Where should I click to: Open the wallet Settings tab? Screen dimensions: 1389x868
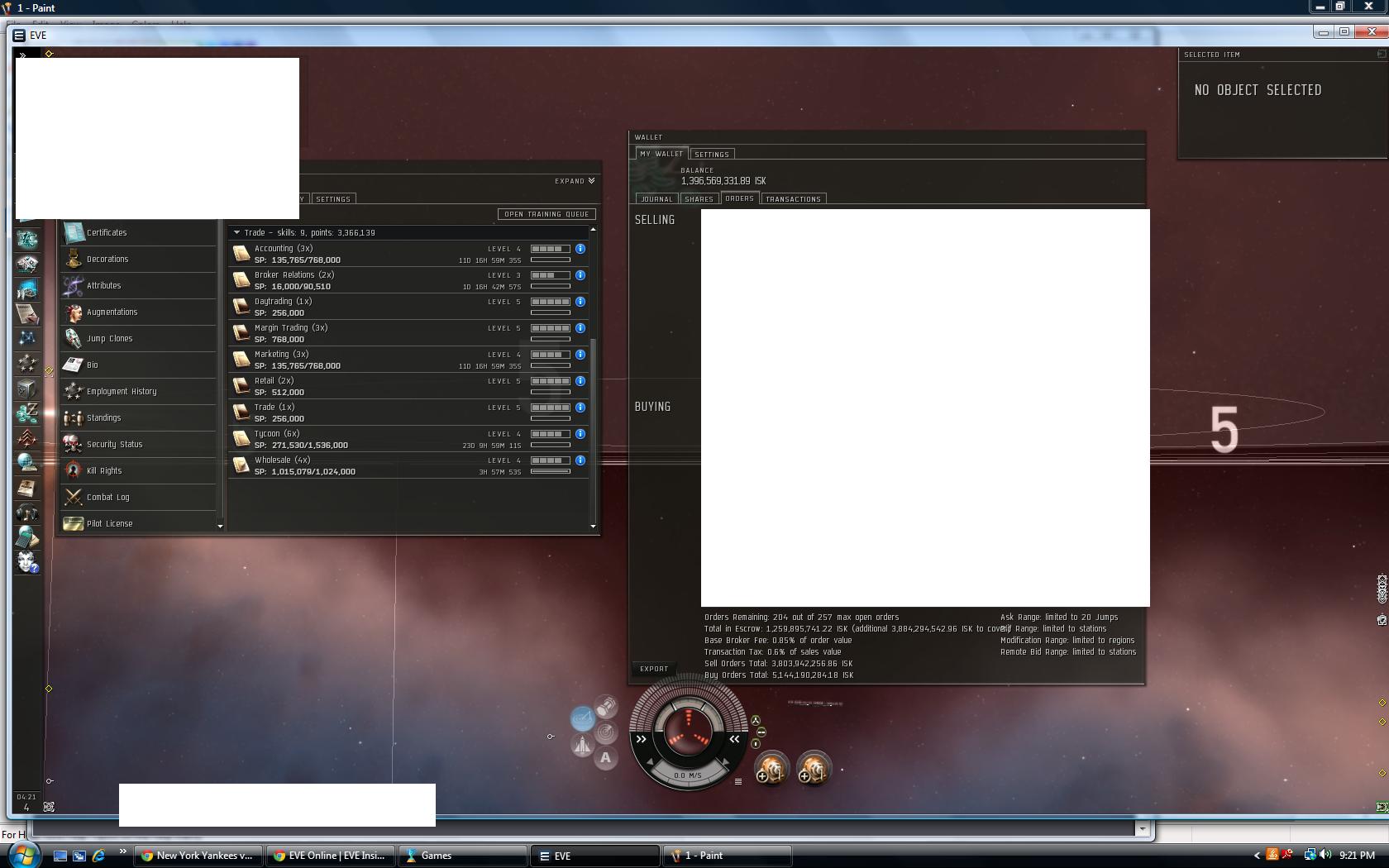tap(712, 155)
